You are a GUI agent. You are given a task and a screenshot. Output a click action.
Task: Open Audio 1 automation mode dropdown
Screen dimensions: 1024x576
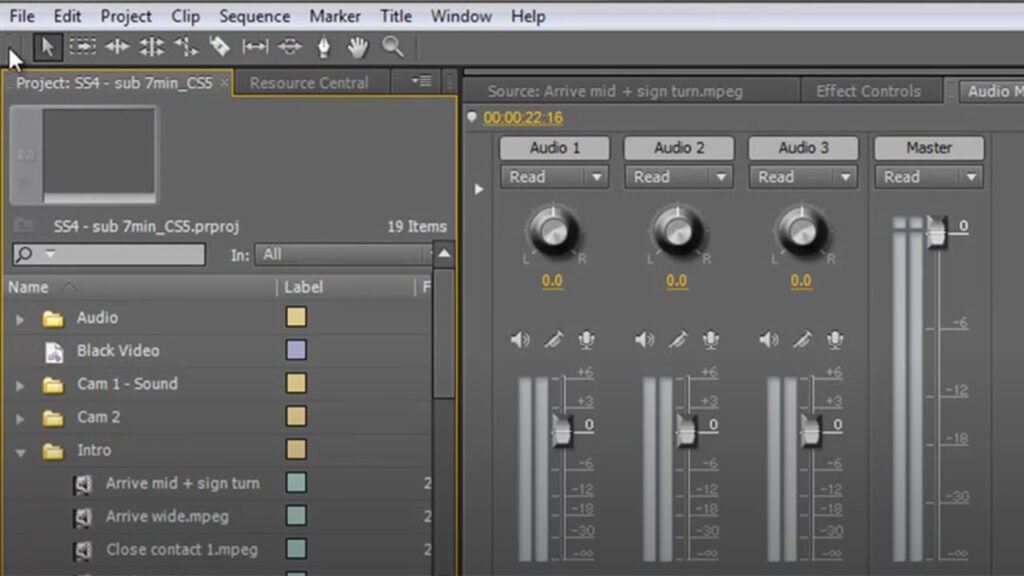click(x=554, y=177)
